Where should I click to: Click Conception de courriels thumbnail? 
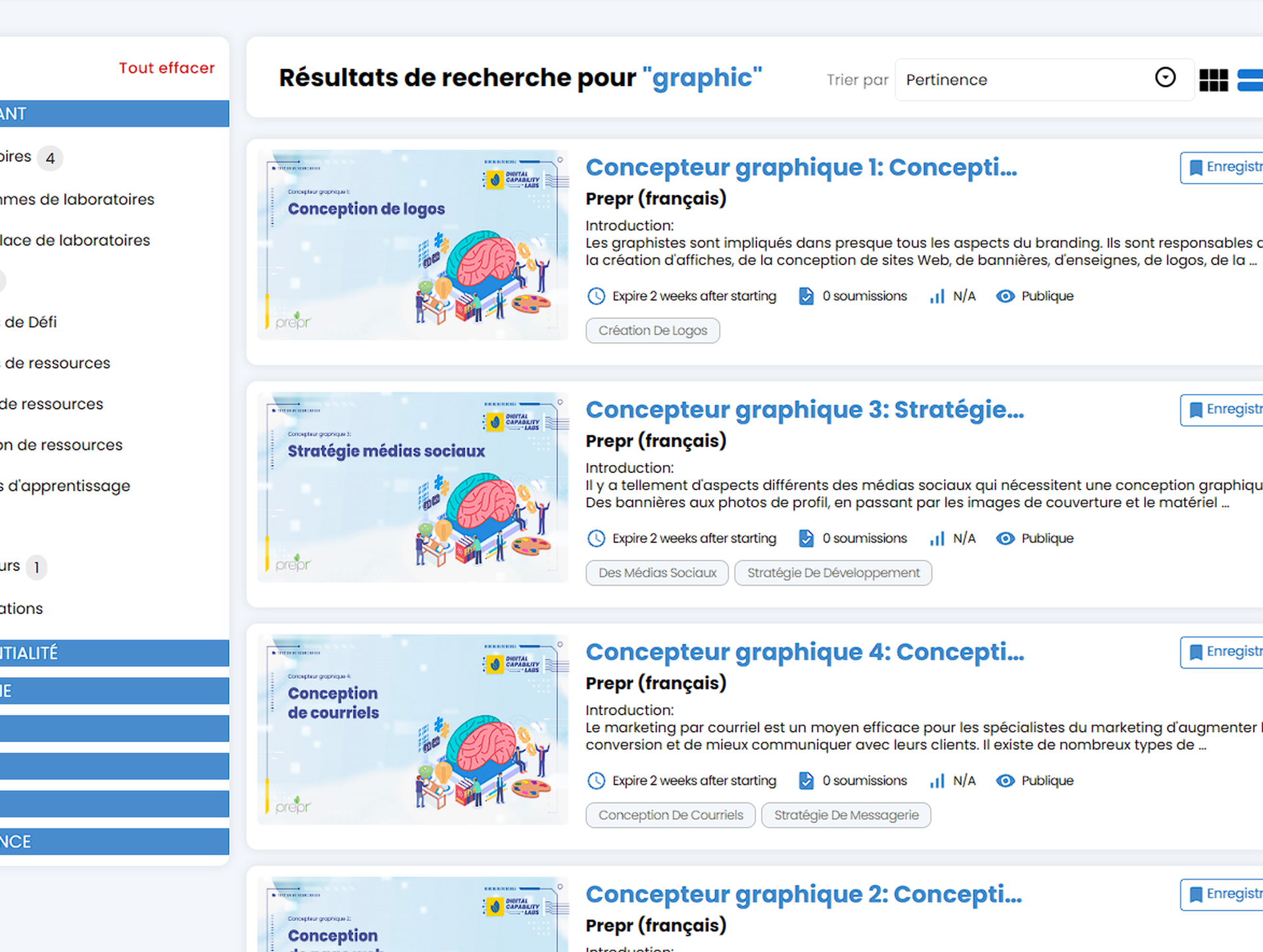(x=412, y=729)
